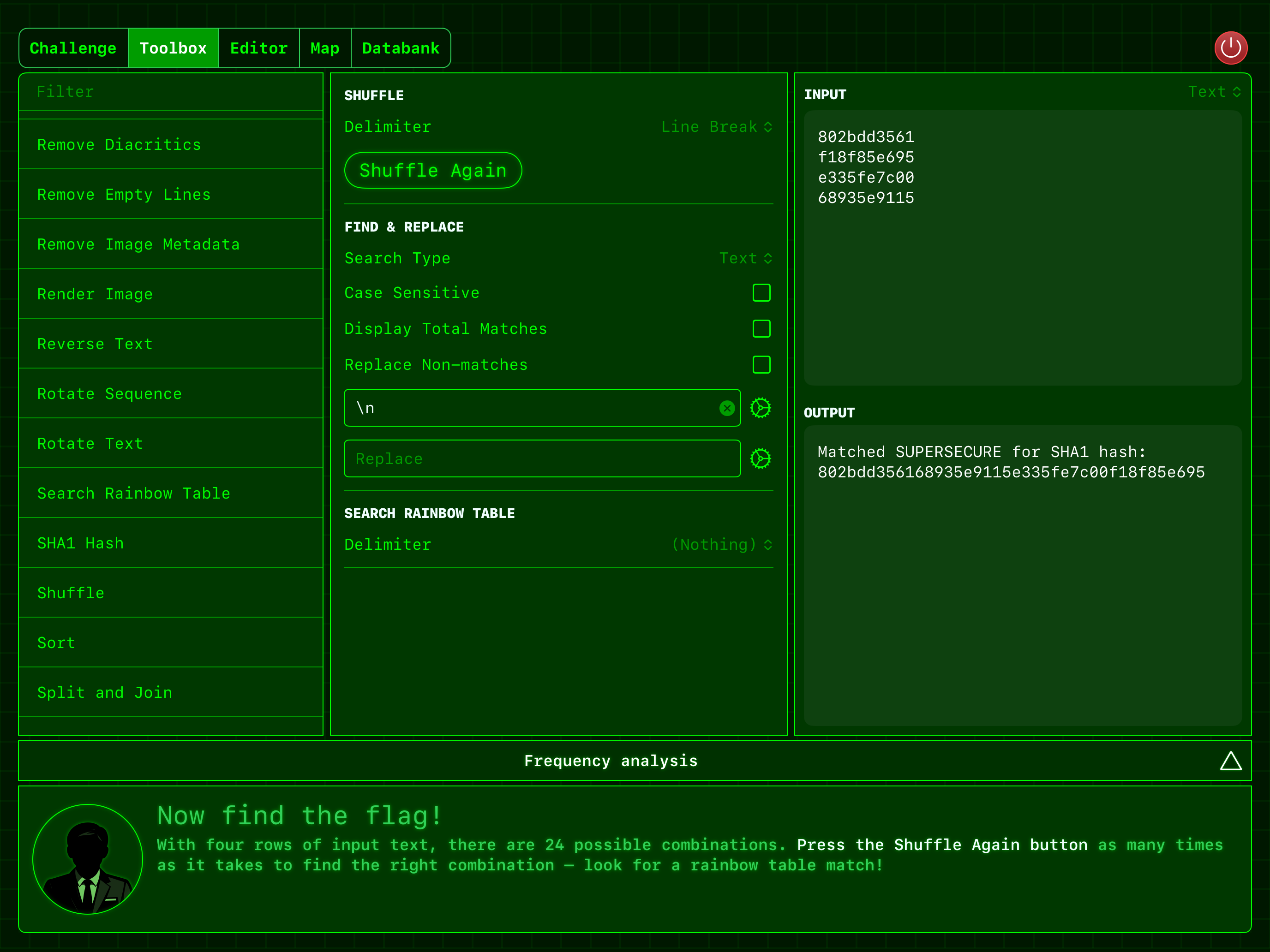The width and height of the screenshot is (1270, 952).
Task: Switch to the Challenge tab
Action: (x=73, y=48)
